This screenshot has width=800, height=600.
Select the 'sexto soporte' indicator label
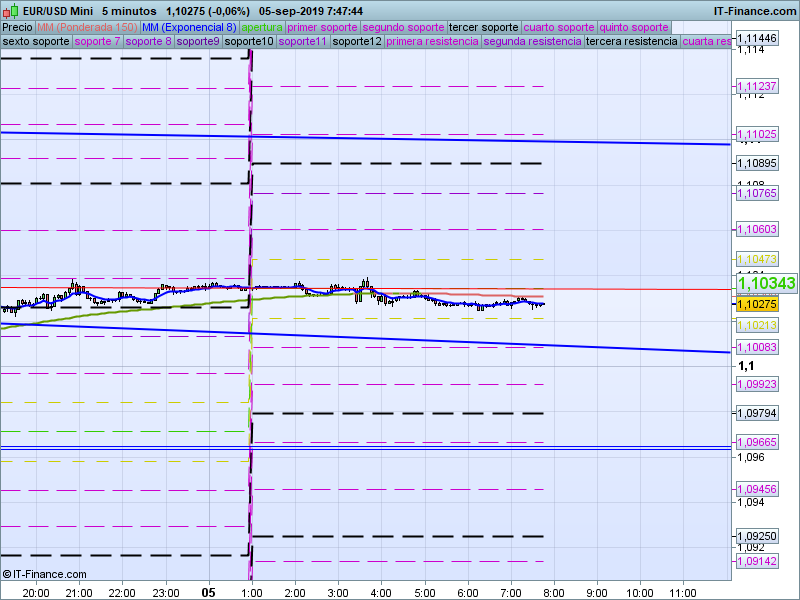click(36, 42)
